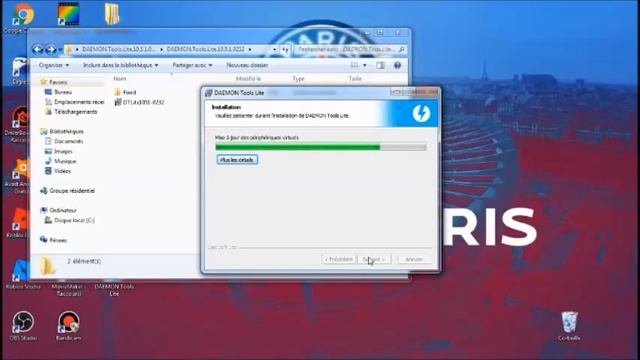The image size is (640, 360).
Task: Sort files by Type column header
Action: point(298,78)
